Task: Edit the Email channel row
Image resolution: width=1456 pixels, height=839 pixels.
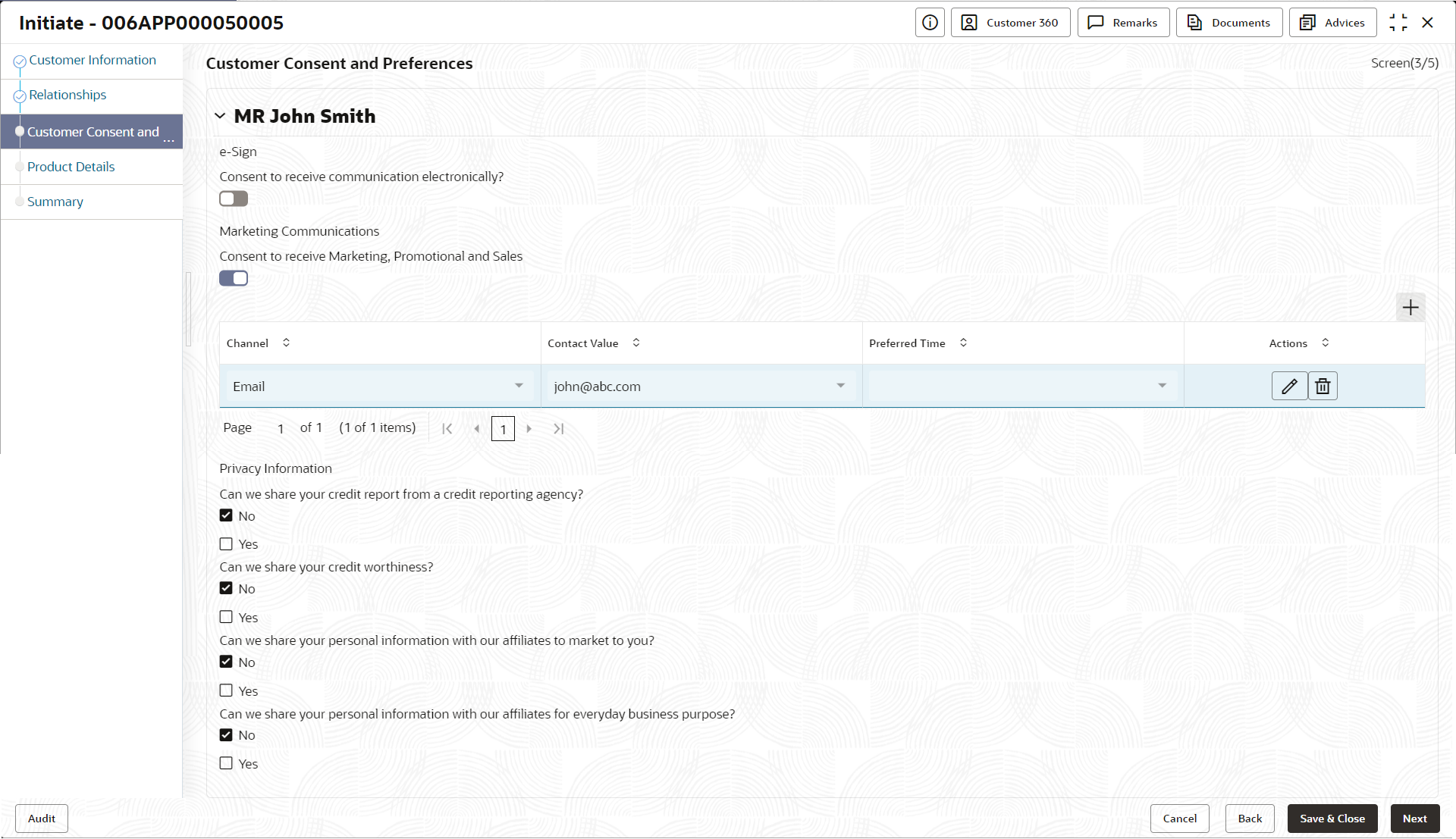Action: coord(1289,387)
